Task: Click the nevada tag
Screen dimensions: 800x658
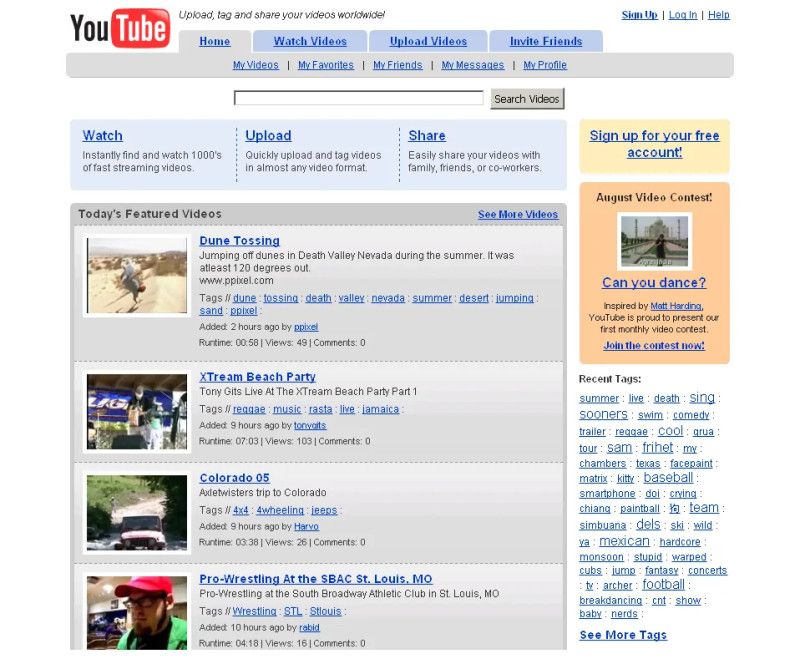Action: pyautogui.click(x=388, y=298)
